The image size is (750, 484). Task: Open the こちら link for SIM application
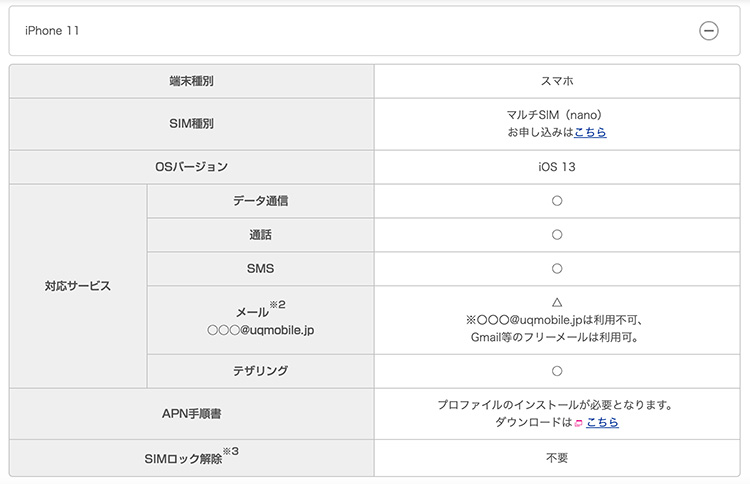(x=590, y=132)
